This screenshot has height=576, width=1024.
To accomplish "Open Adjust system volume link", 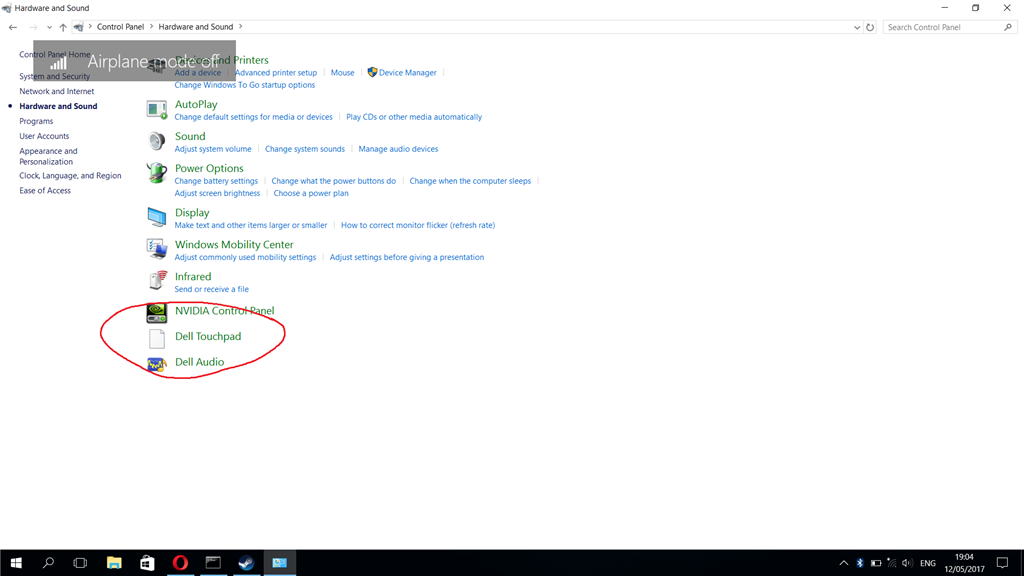I will [213, 149].
